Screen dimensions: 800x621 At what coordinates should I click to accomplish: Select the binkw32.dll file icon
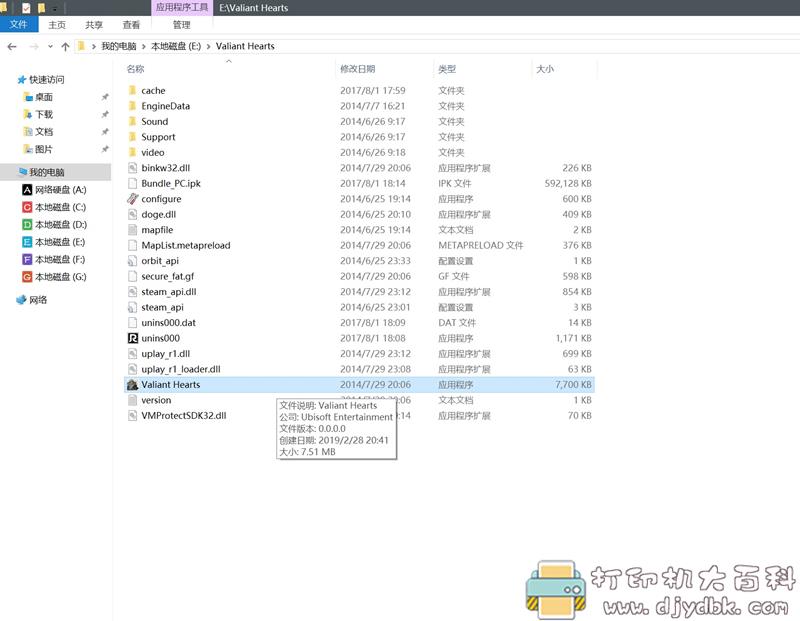[x=133, y=168]
